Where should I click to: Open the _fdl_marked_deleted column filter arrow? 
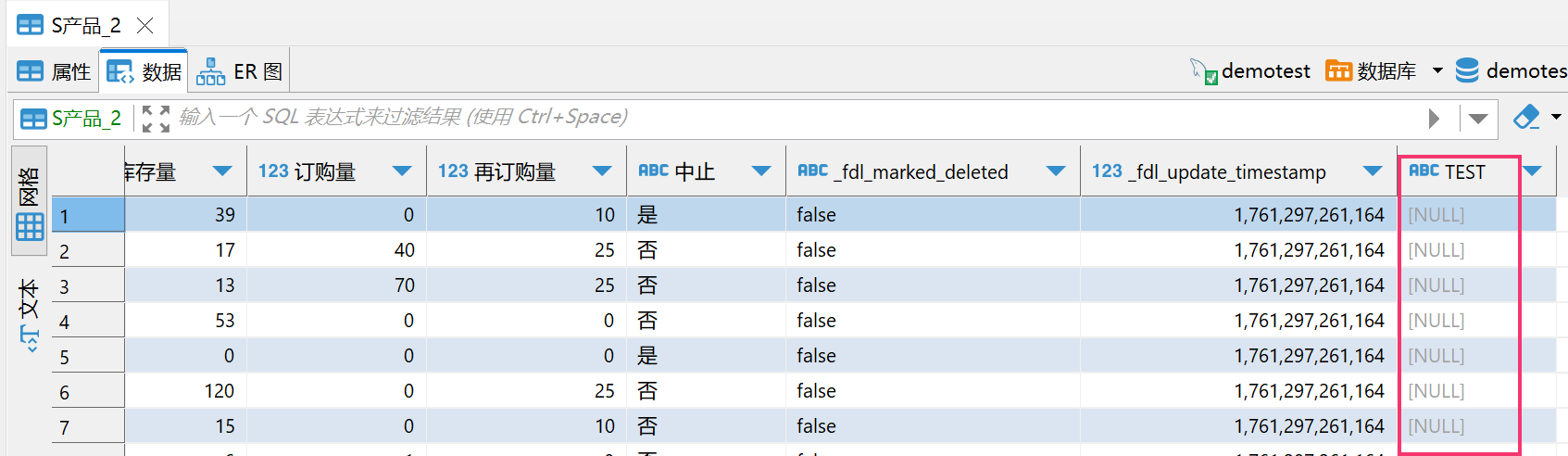click(x=1056, y=171)
